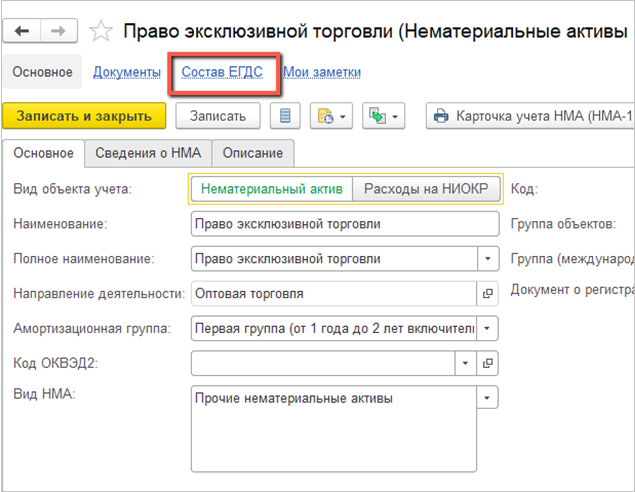Select Расходы на НИОКР object type
The height and width of the screenshot is (492, 635).
click(x=426, y=188)
